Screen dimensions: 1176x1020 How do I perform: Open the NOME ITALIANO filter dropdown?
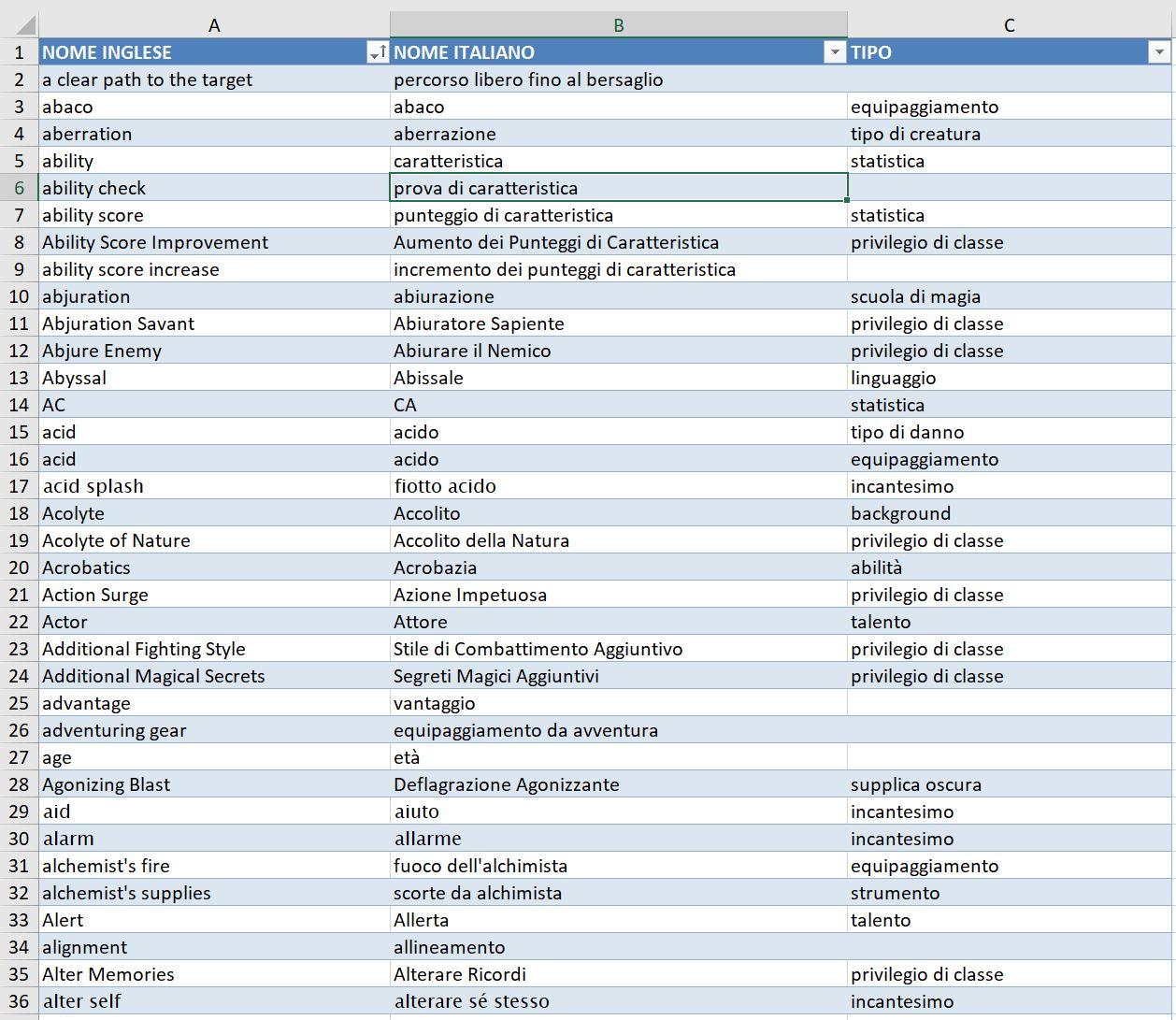(835, 53)
